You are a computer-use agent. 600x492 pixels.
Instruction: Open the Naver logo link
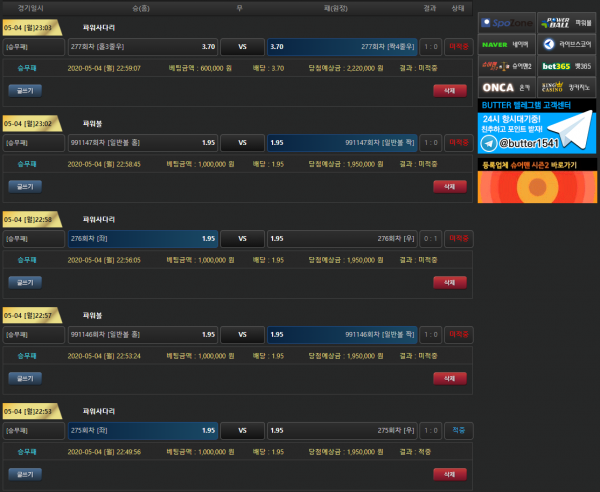(x=507, y=44)
